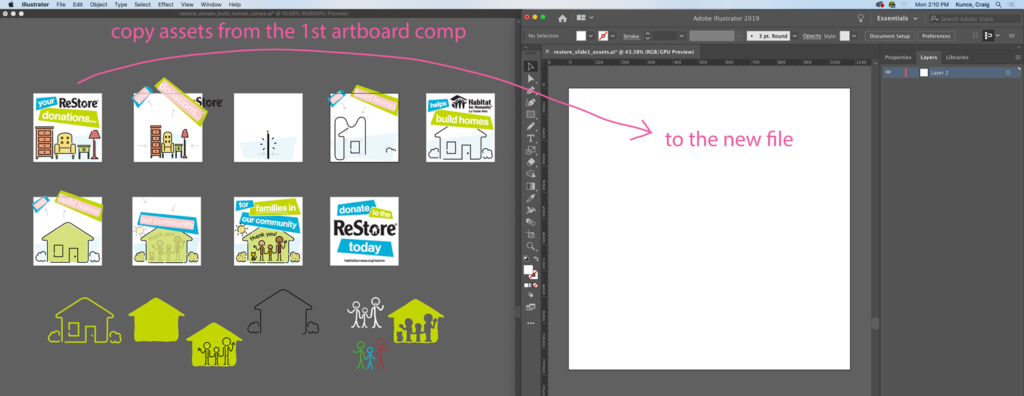Select the Gradient tool
This screenshot has height=396, width=1024.
coord(531,186)
